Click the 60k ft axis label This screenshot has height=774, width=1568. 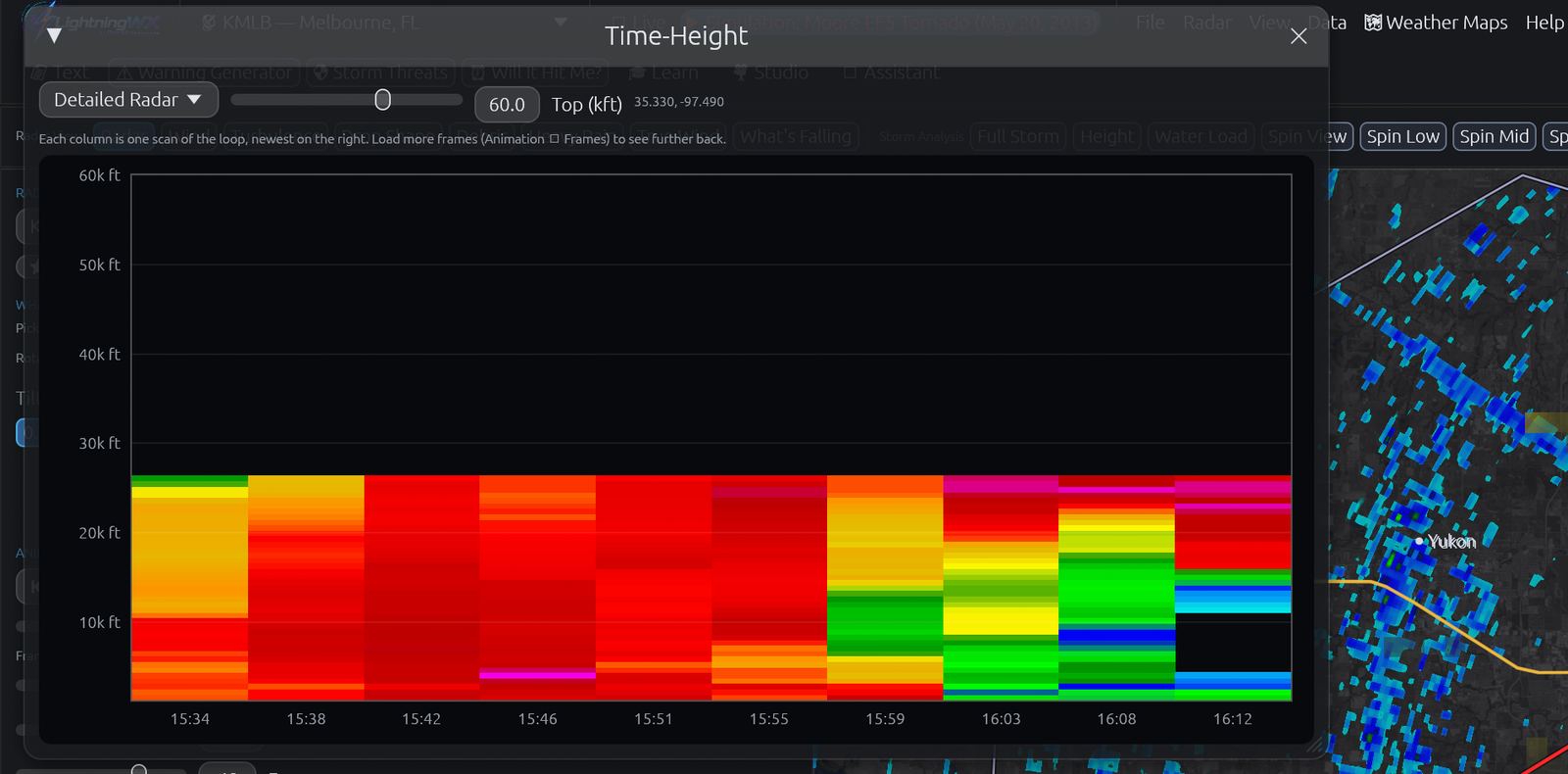(x=99, y=175)
